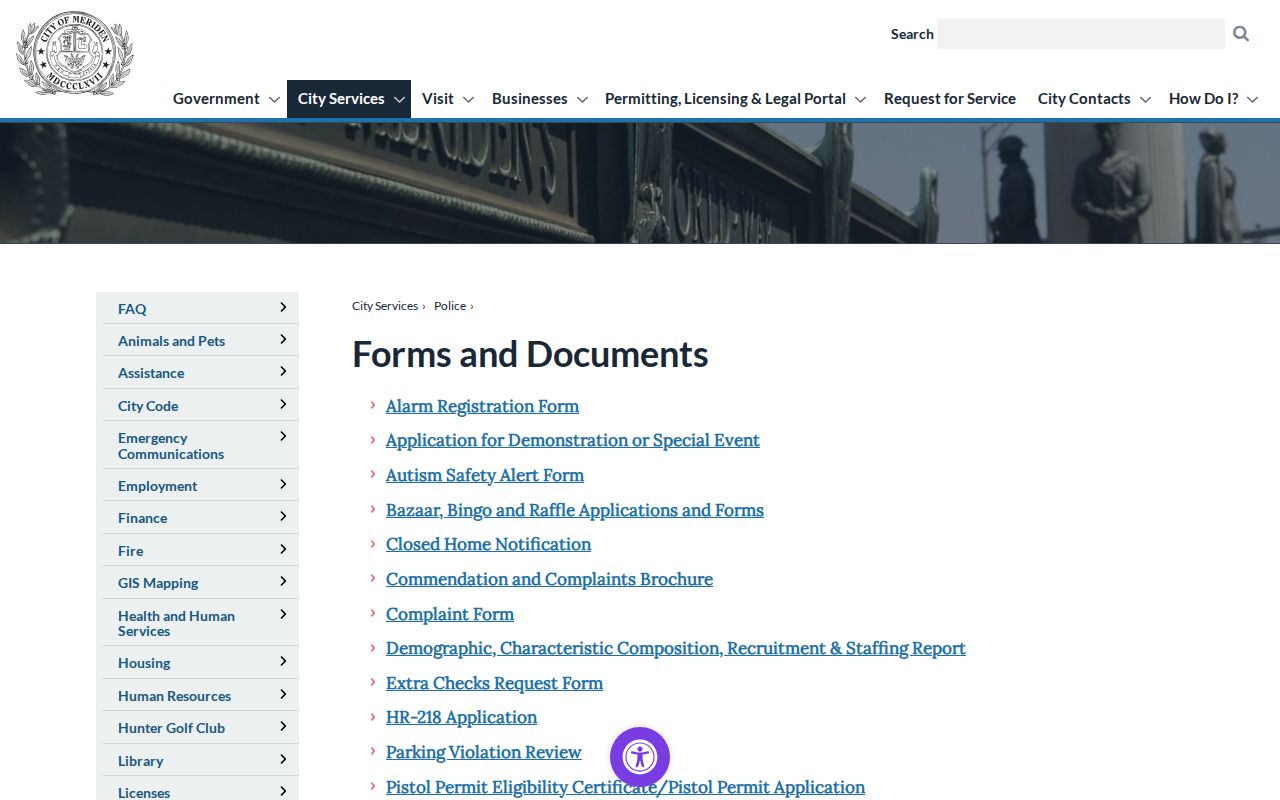Expand the Permitting, Licensing & Legal Portal chevron

(x=860, y=99)
